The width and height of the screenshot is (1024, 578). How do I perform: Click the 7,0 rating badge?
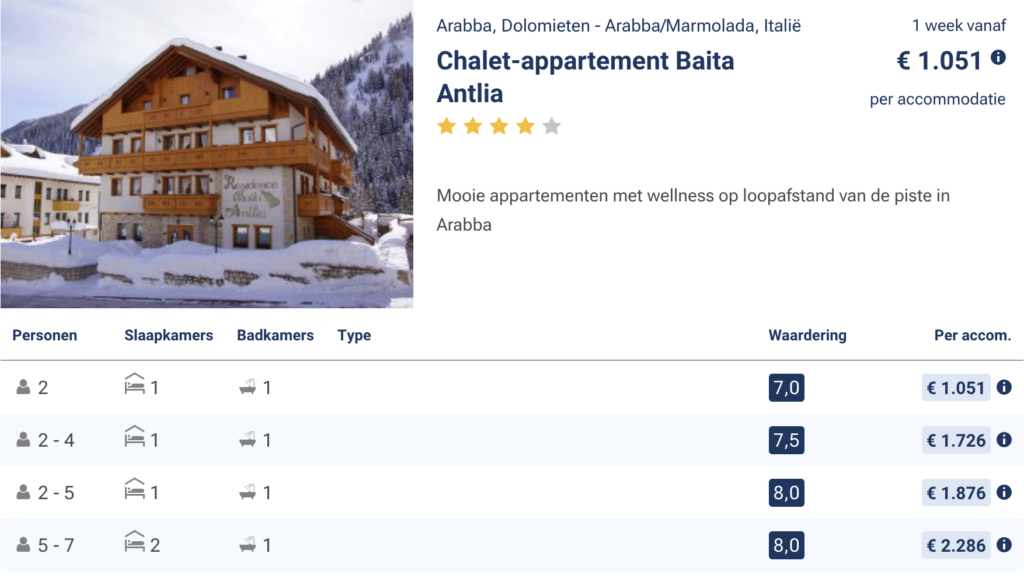click(786, 388)
